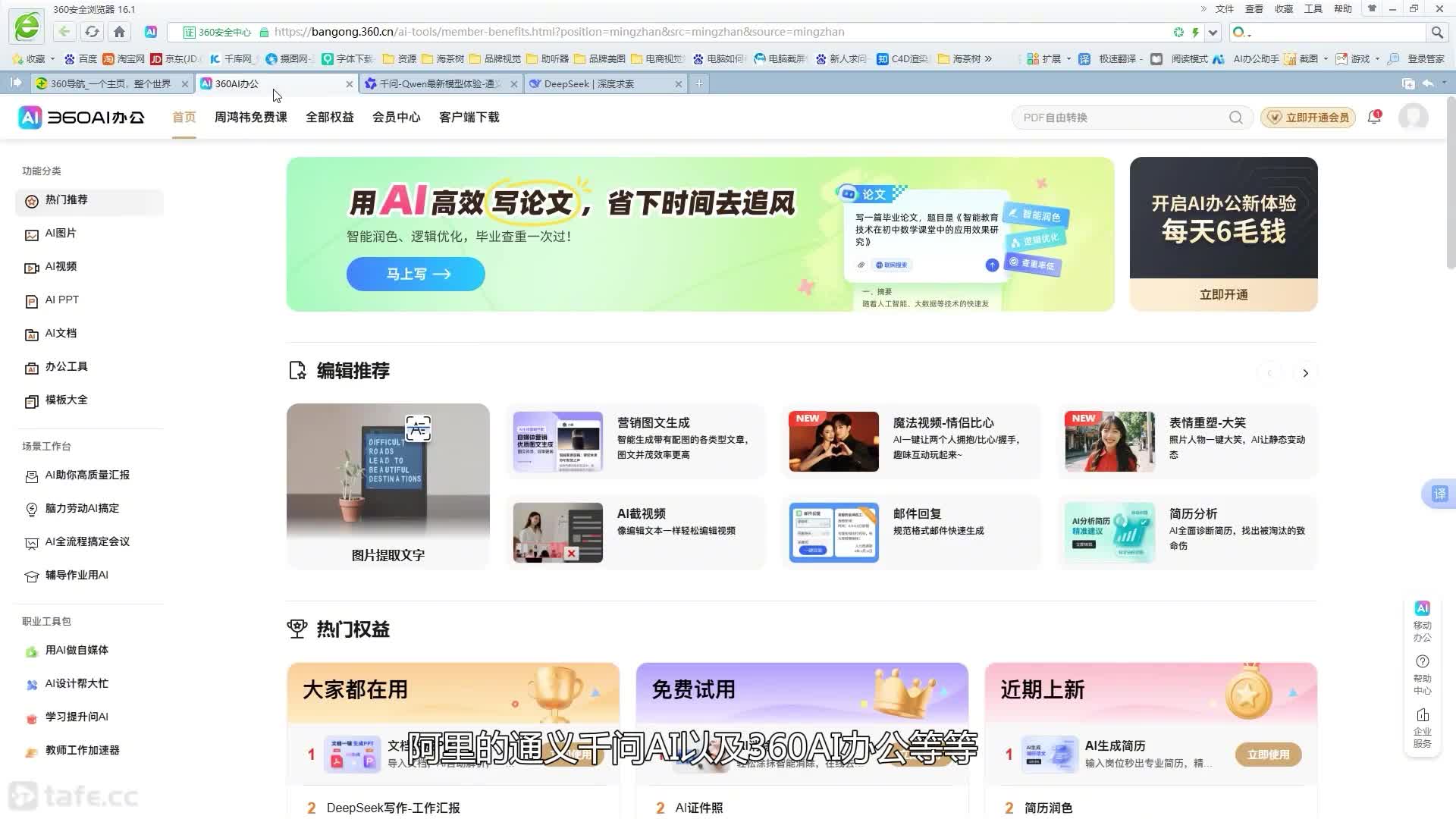This screenshot has width=1456, height=819.
Task: Open 邮件回复 card
Action: [911, 532]
